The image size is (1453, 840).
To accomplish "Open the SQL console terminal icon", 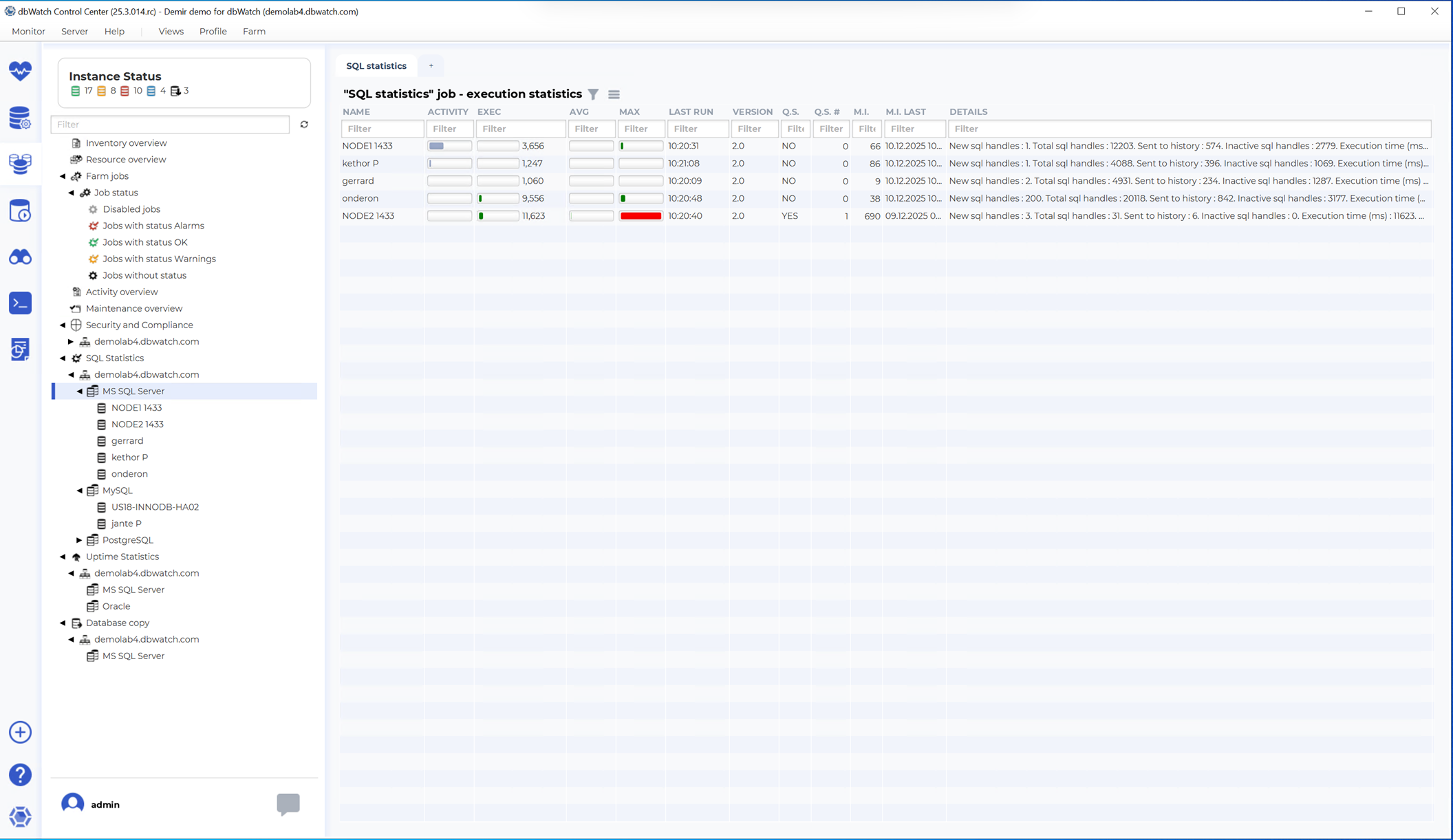I will tap(20, 303).
